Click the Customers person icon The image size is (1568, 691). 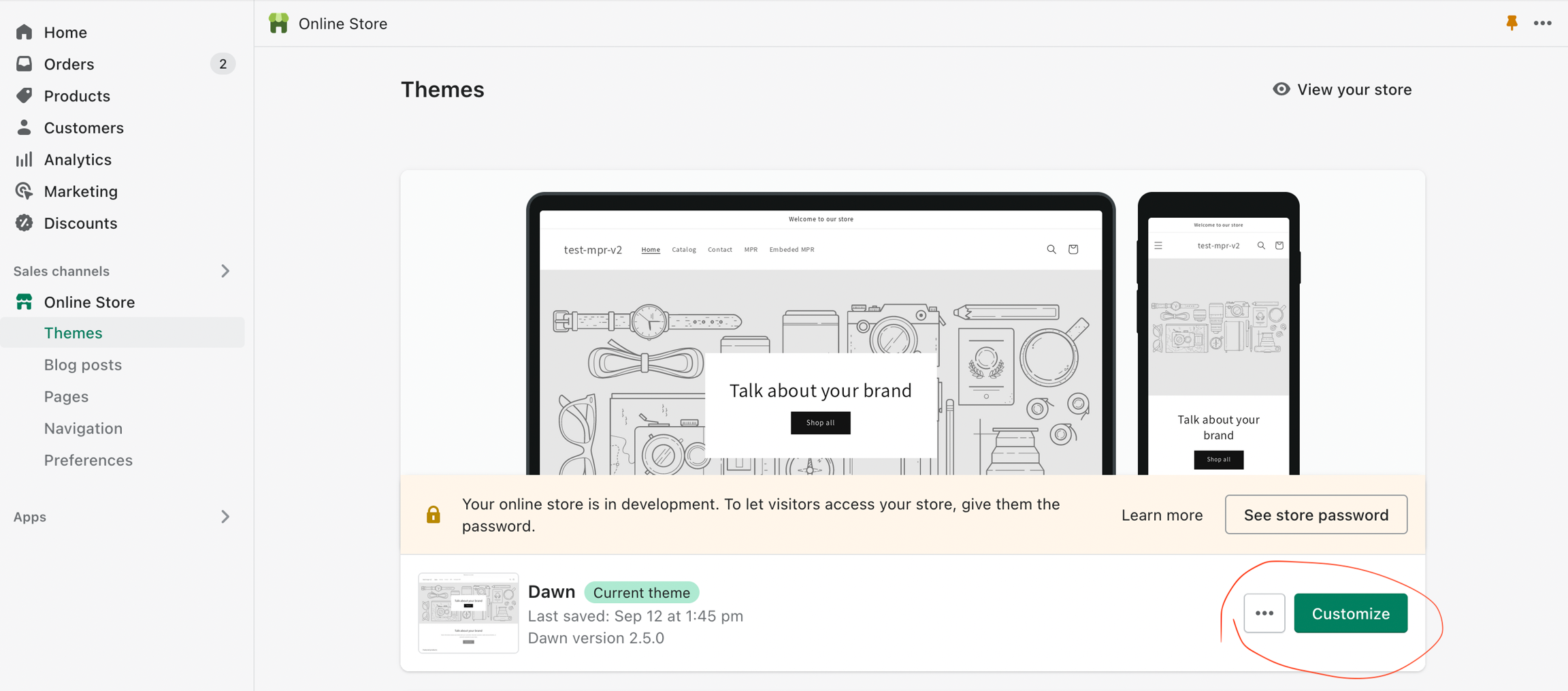[24, 127]
